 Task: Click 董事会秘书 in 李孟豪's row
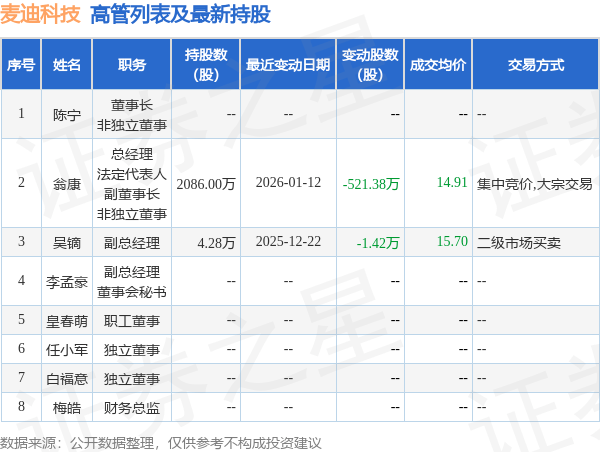tap(132, 292)
